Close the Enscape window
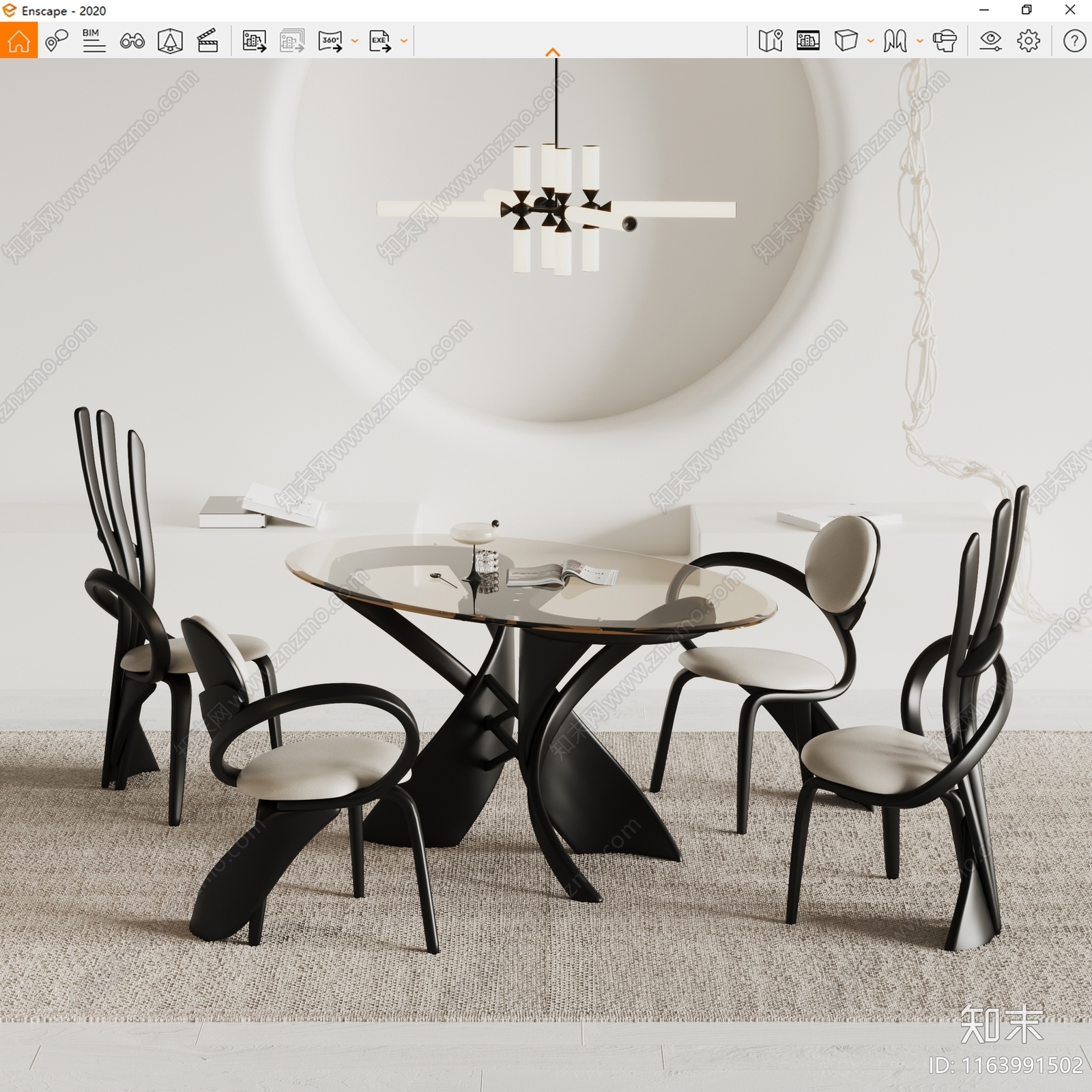The height and width of the screenshot is (1092, 1092). [1070, 10]
